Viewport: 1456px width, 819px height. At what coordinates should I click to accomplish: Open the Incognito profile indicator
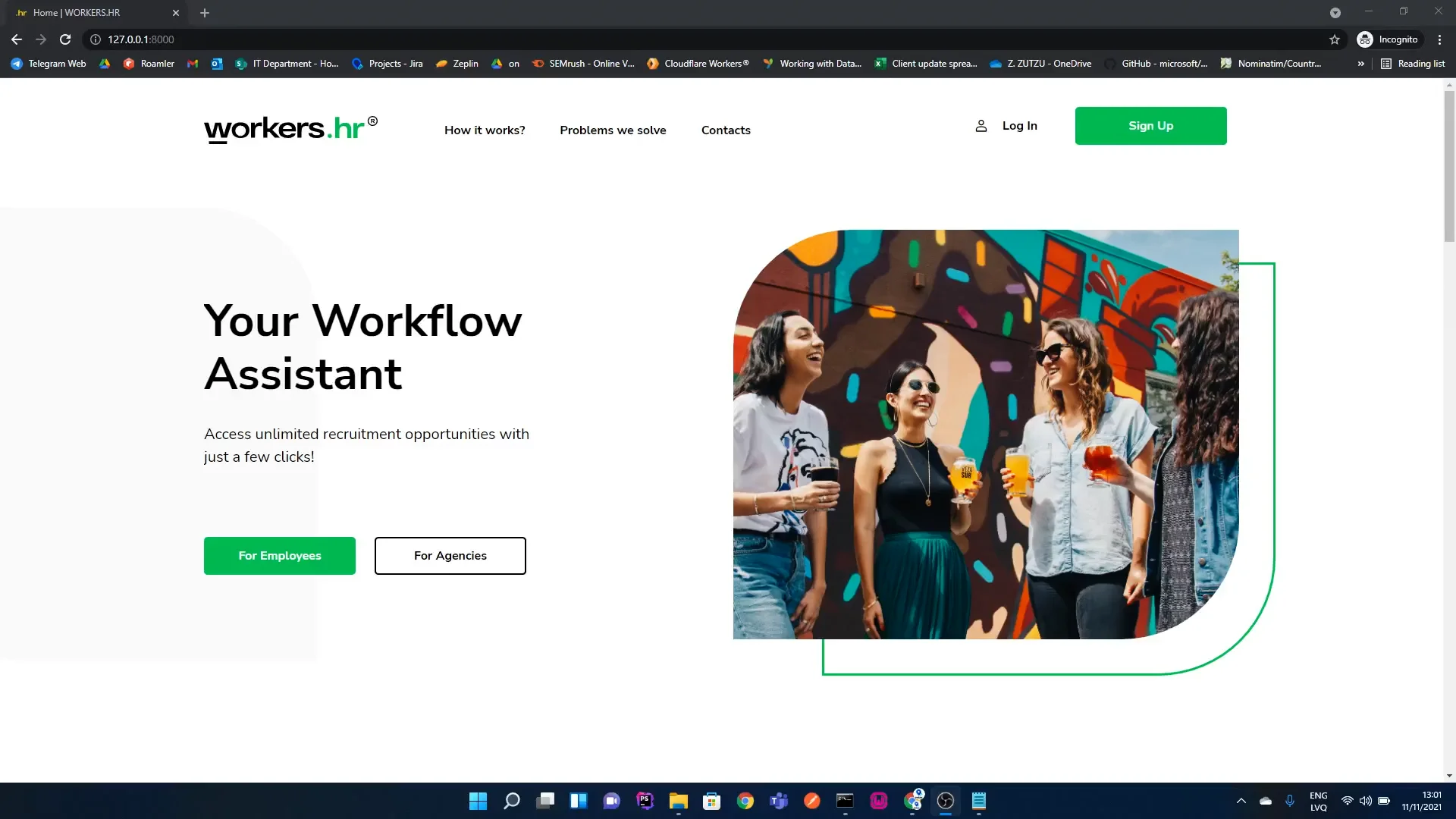[1389, 39]
